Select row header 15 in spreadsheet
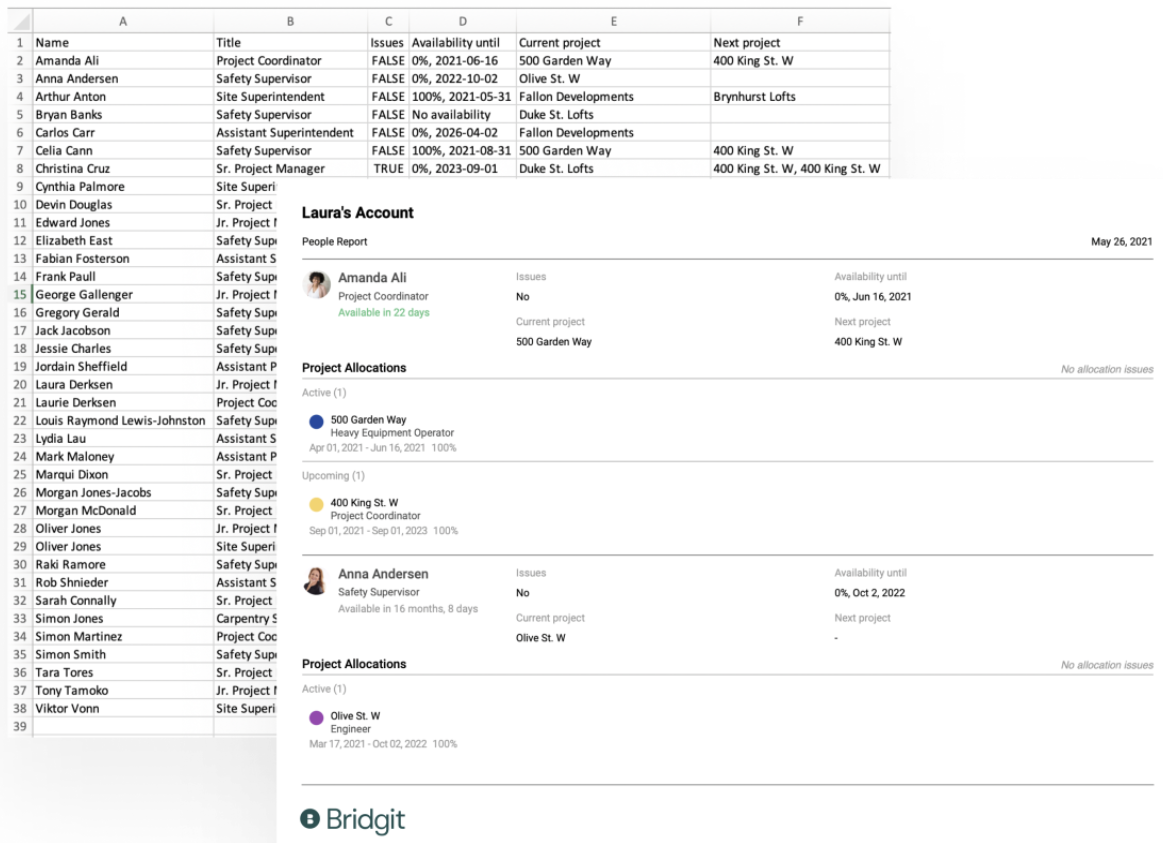 20,294
